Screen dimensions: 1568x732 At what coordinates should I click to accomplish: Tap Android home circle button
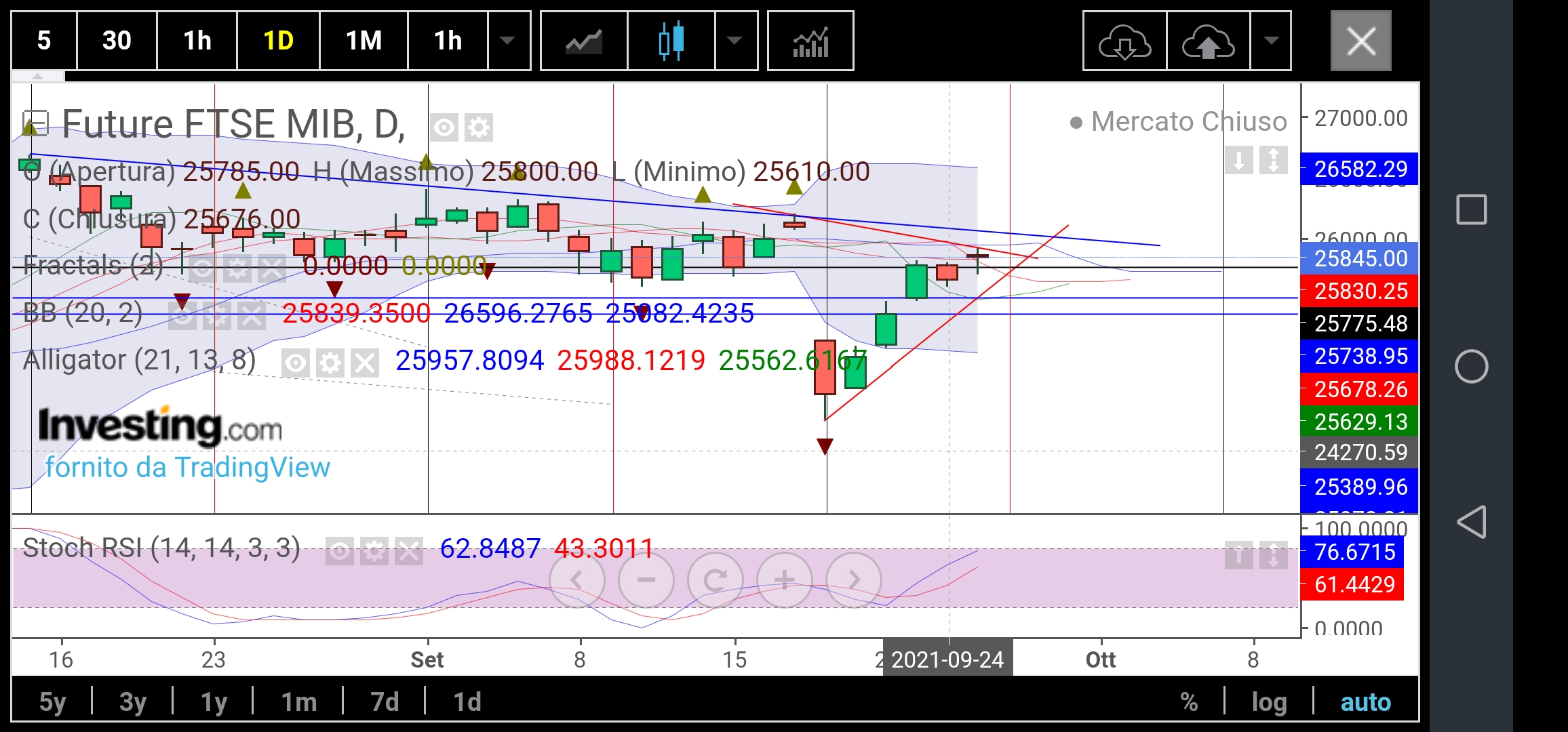click(1471, 367)
